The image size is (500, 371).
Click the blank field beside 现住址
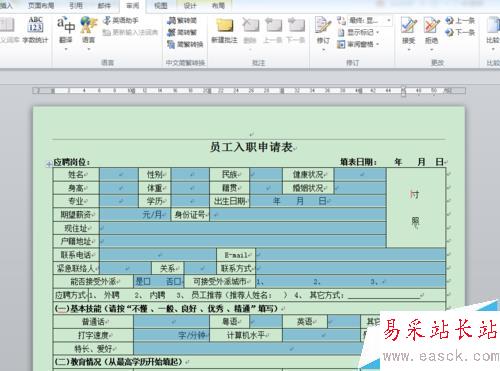243,228
